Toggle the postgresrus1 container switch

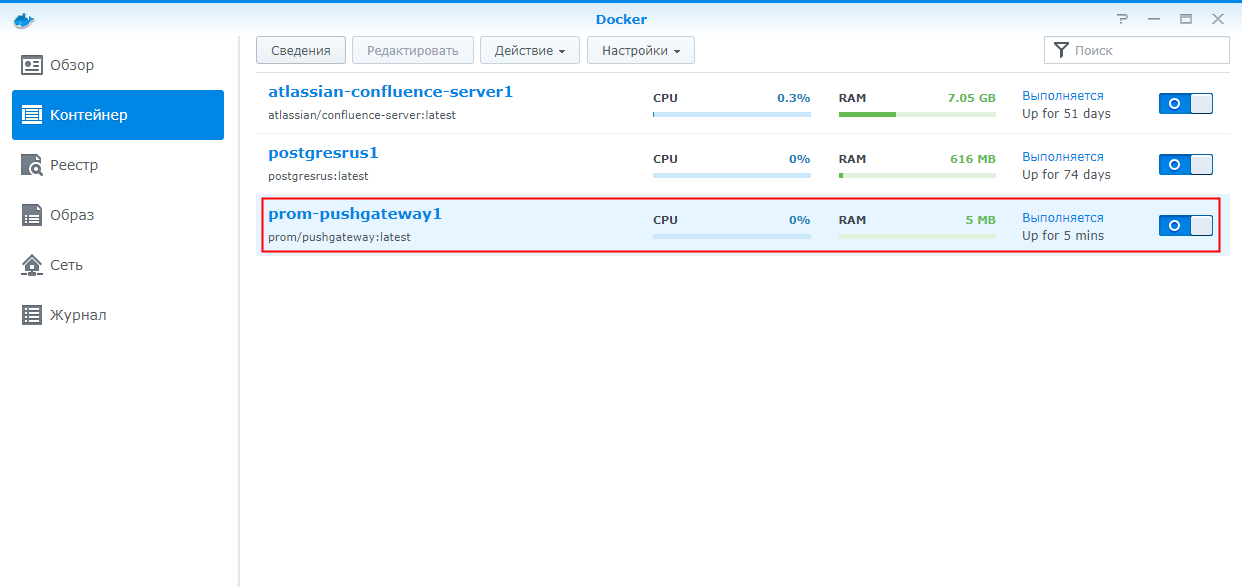tap(1185, 165)
